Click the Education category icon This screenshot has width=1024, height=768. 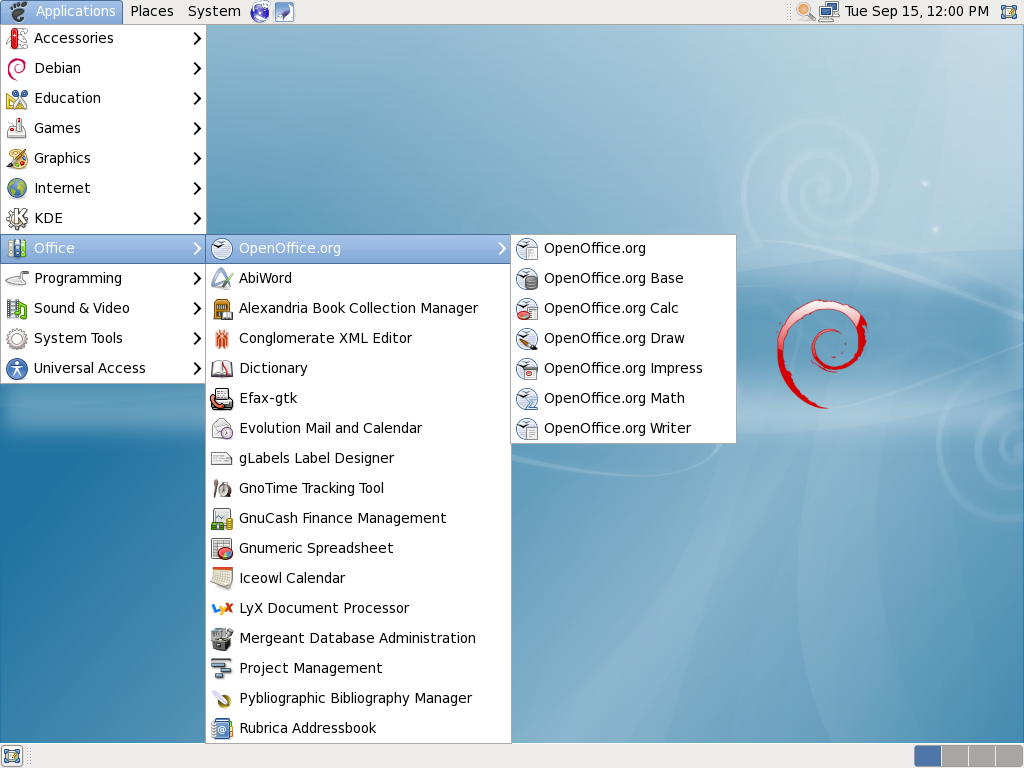(17, 99)
